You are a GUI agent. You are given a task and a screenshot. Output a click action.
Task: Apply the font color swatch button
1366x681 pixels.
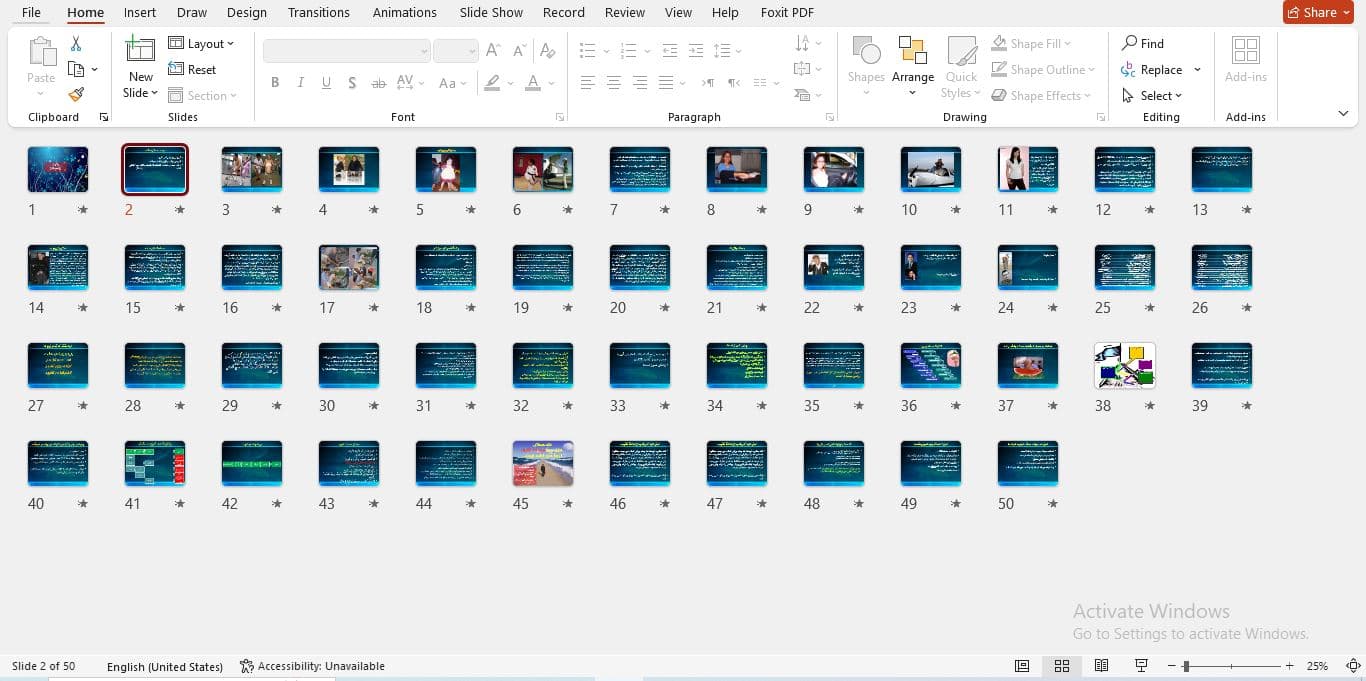(533, 83)
